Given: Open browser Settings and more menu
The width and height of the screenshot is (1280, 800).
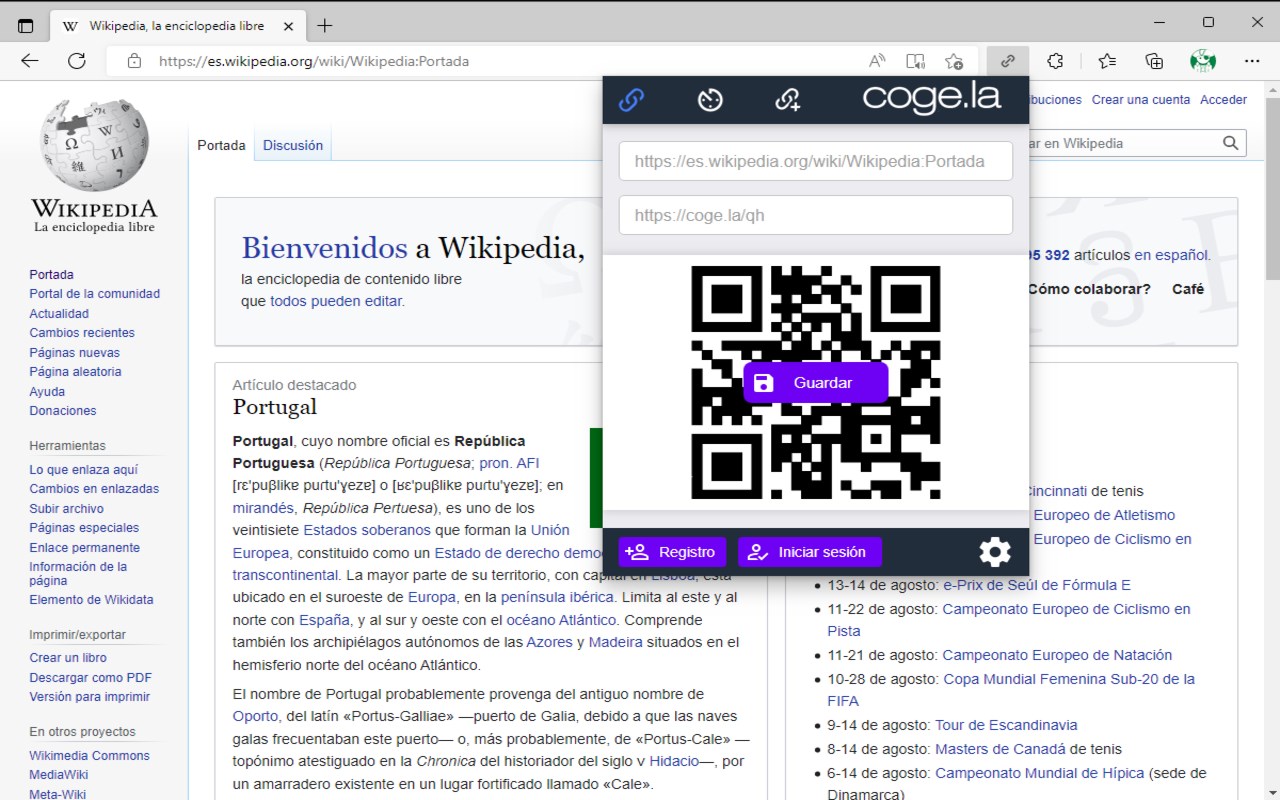Looking at the screenshot, I should pos(1254,61).
